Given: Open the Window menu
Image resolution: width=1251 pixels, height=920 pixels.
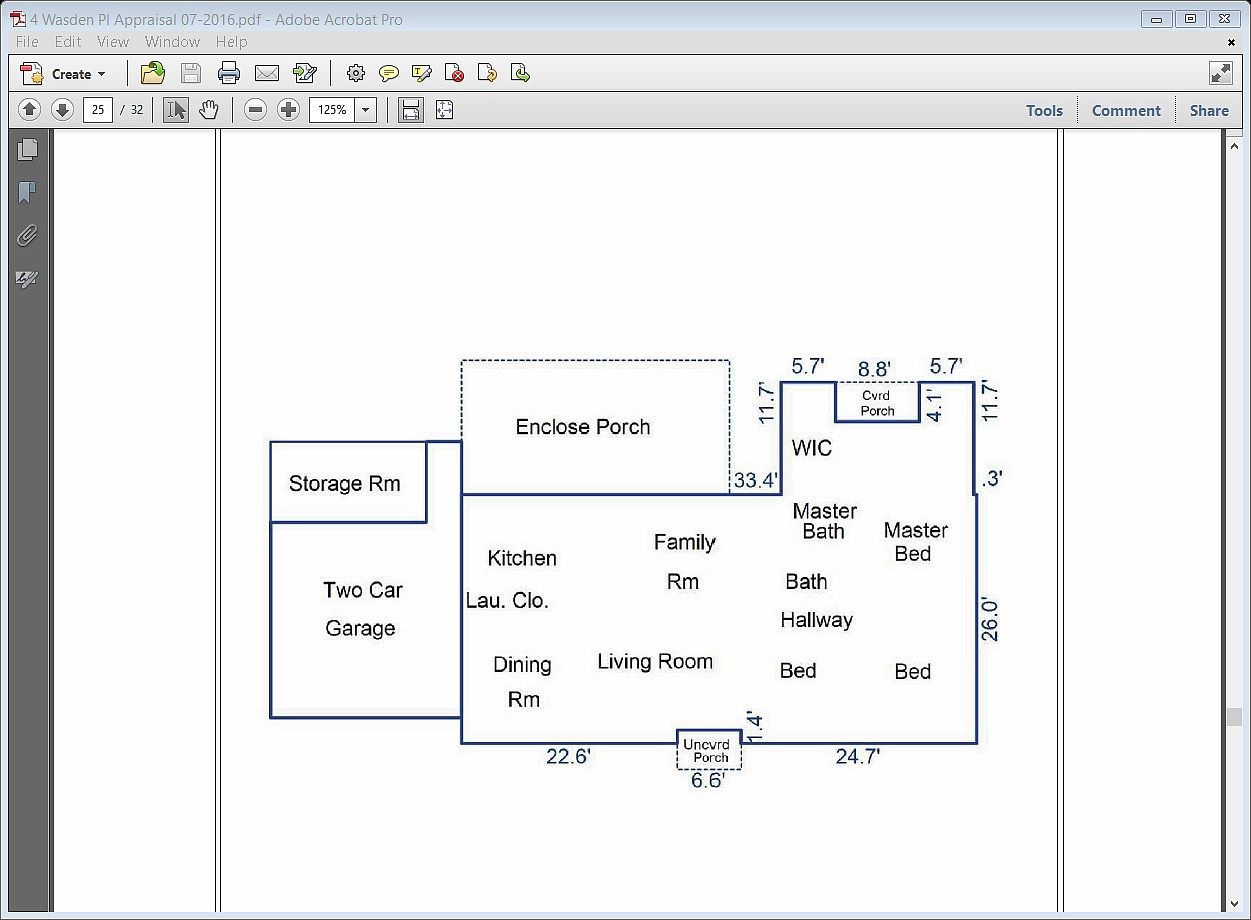Looking at the screenshot, I should tap(172, 42).
